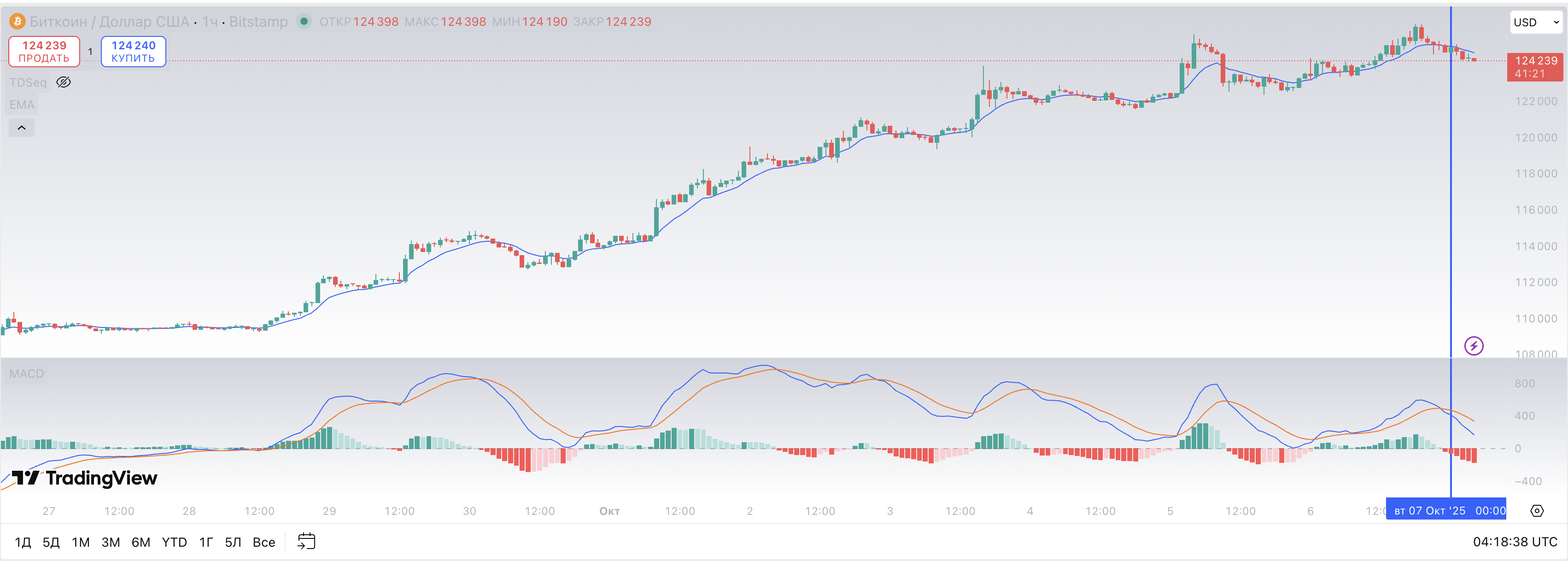The width and height of the screenshot is (1568, 561).
Task: Select the 5Д time range
Action: click(51, 542)
